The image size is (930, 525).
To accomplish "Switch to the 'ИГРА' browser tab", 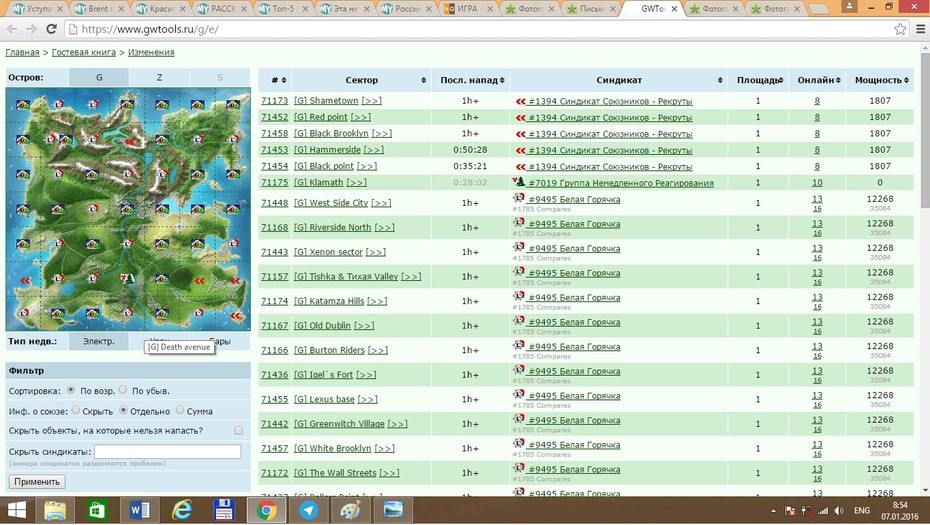I will click(x=469, y=8).
